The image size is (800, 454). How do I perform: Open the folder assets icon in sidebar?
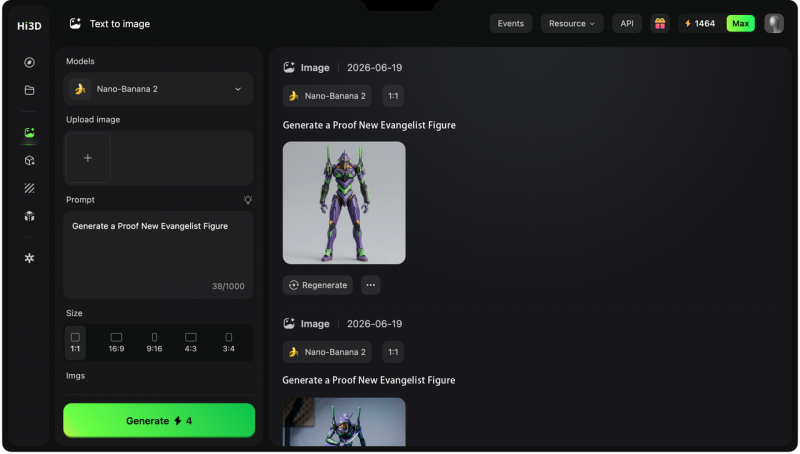[30, 90]
